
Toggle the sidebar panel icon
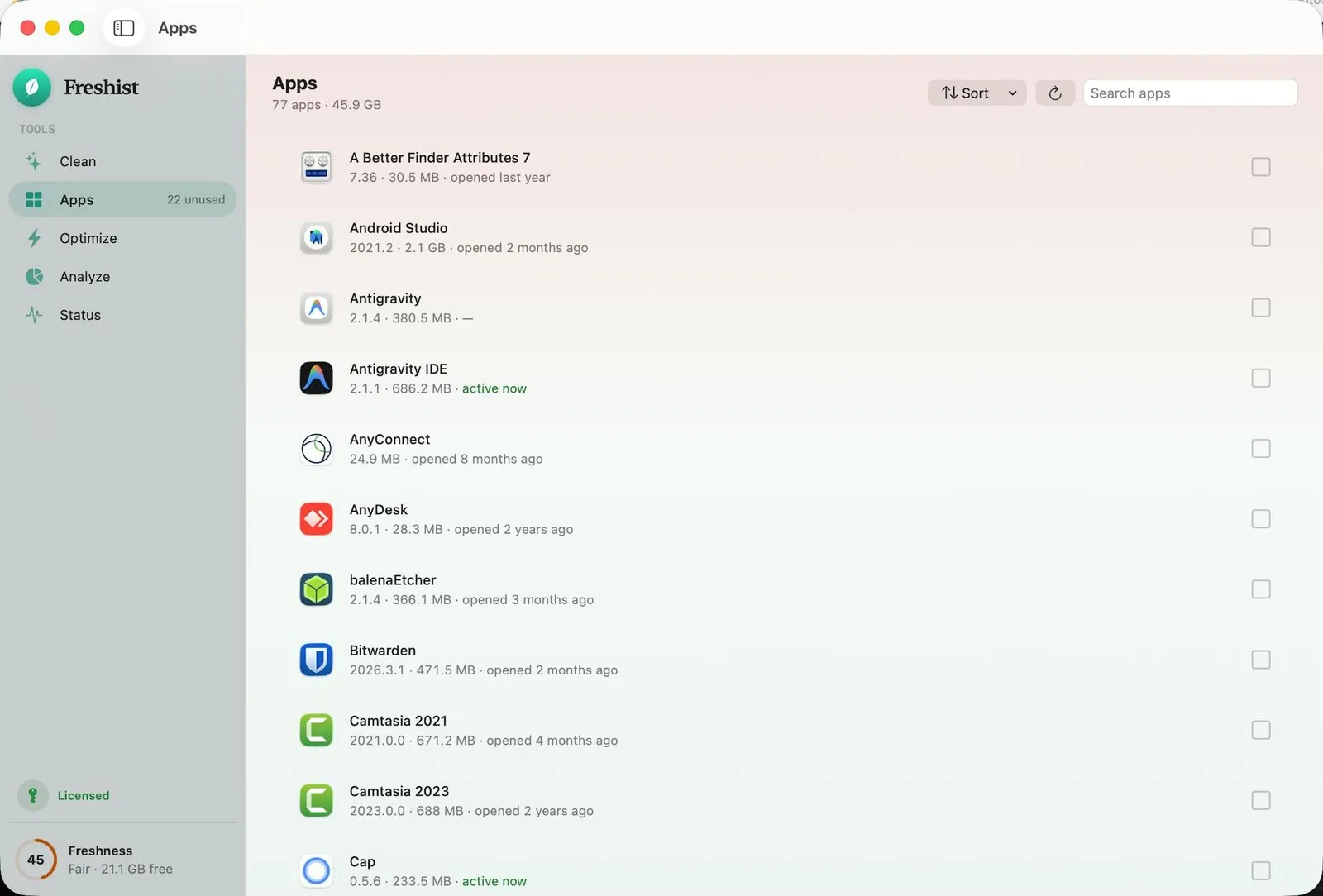click(x=124, y=28)
